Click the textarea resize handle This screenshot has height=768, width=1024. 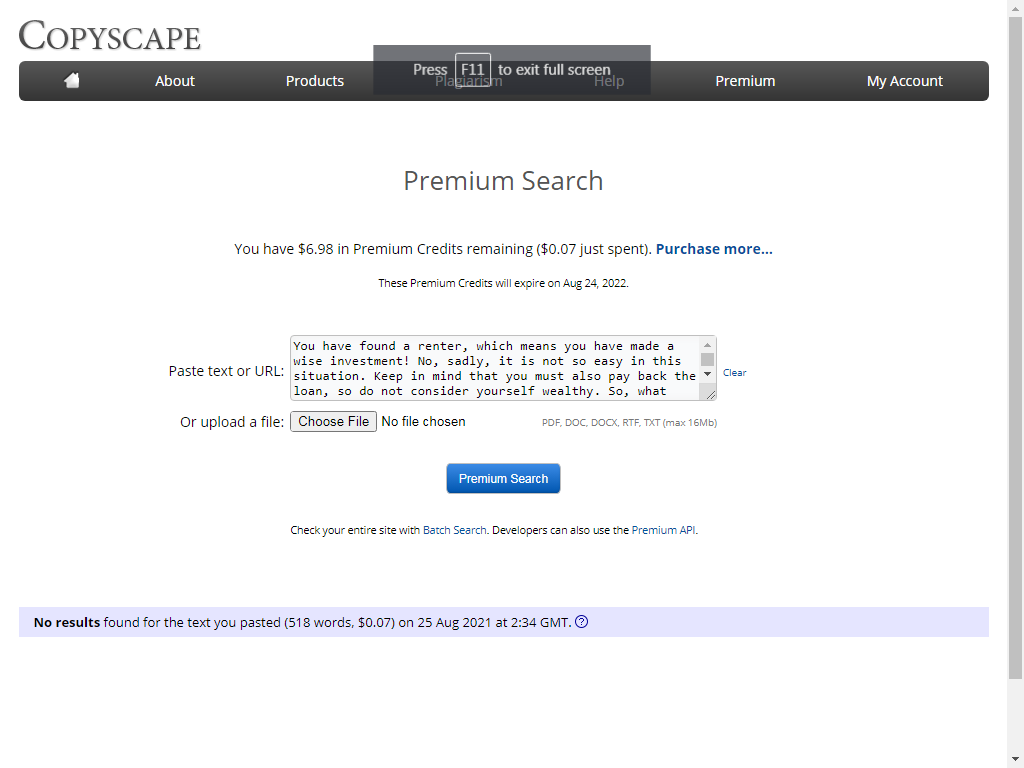(711, 394)
